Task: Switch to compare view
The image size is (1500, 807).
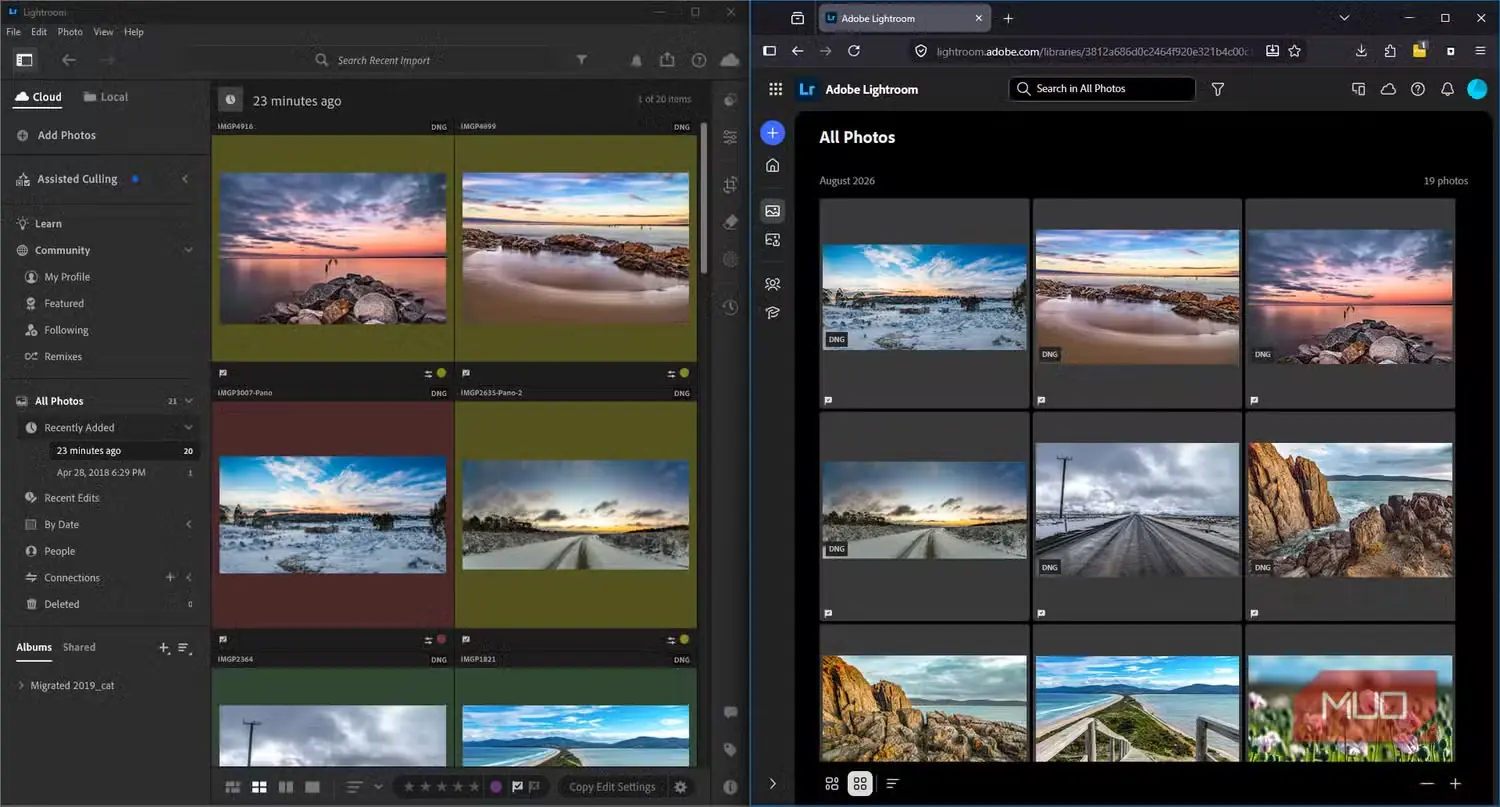Action: 286,787
